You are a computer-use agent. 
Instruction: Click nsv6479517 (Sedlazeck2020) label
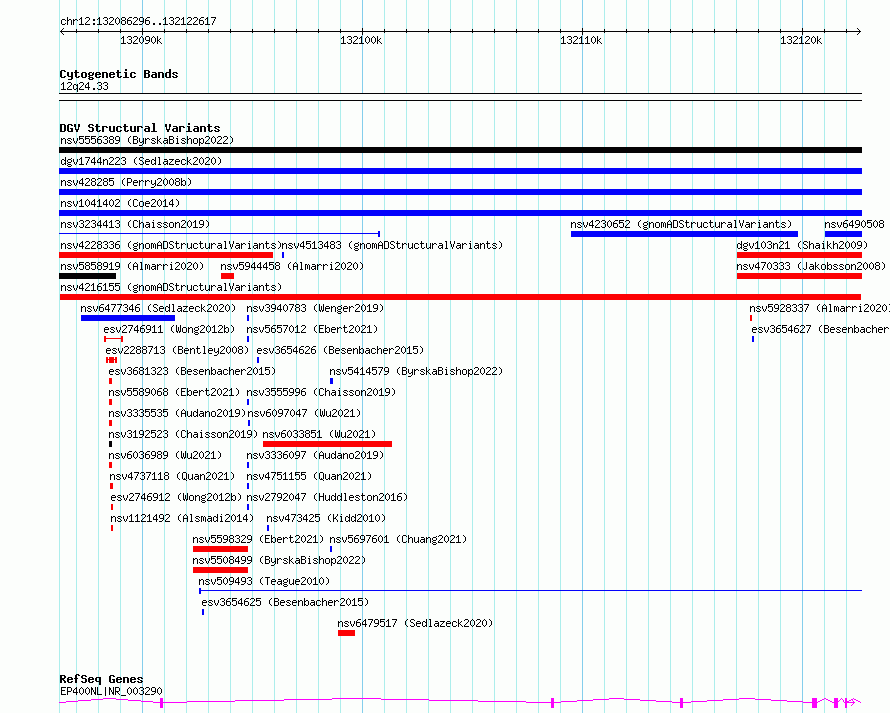coord(415,623)
